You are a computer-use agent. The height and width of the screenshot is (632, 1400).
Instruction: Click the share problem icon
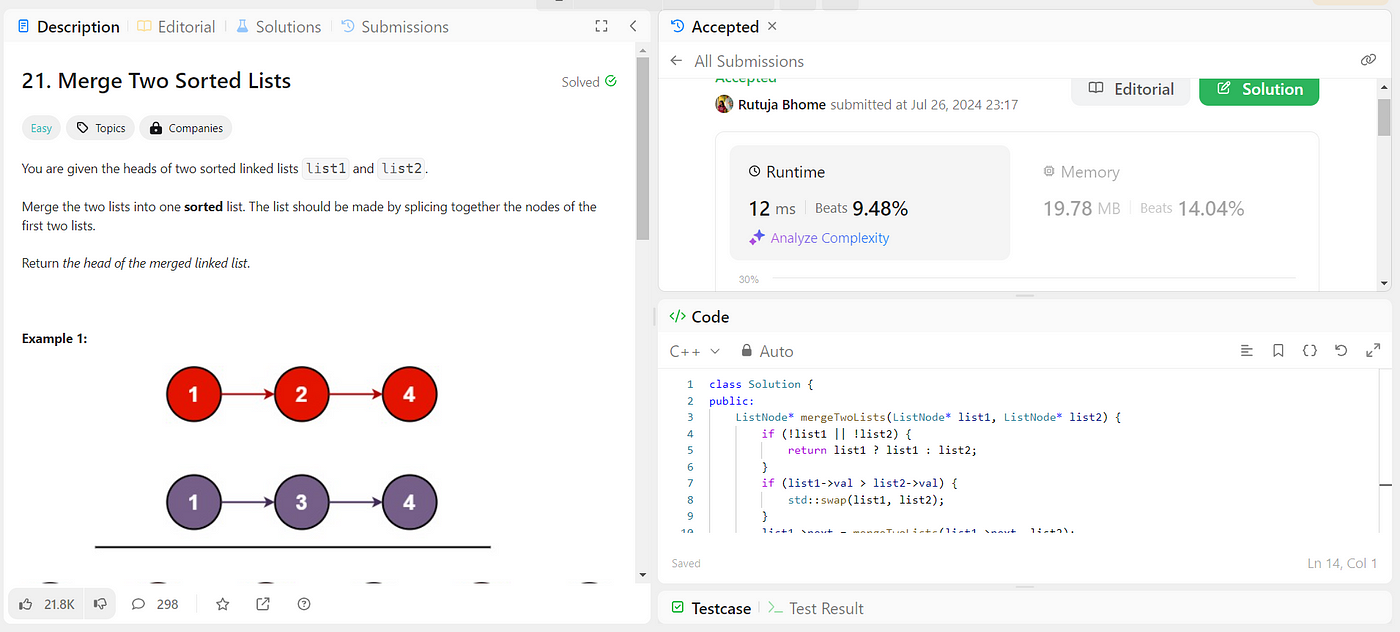point(263,604)
